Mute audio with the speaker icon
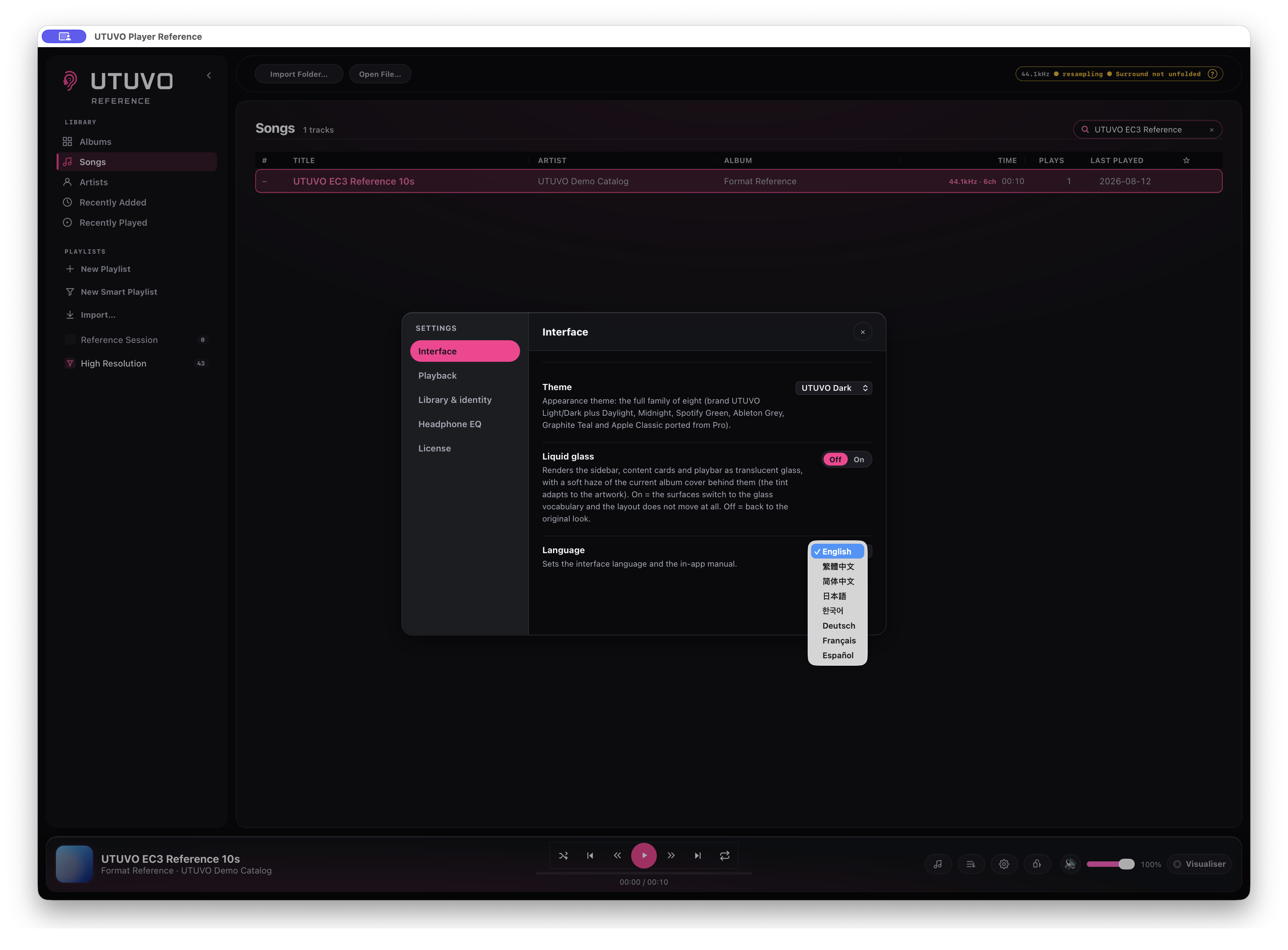The width and height of the screenshot is (1288, 950). [x=1070, y=864]
